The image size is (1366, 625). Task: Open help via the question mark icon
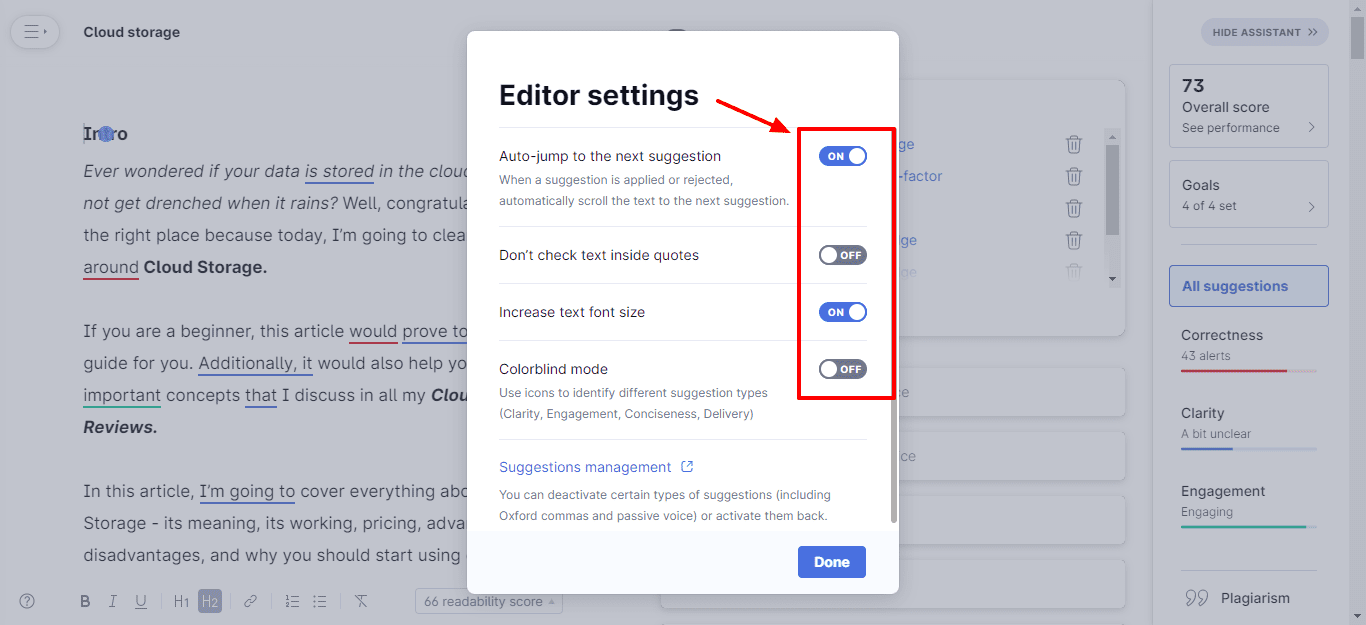coord(27,601)
